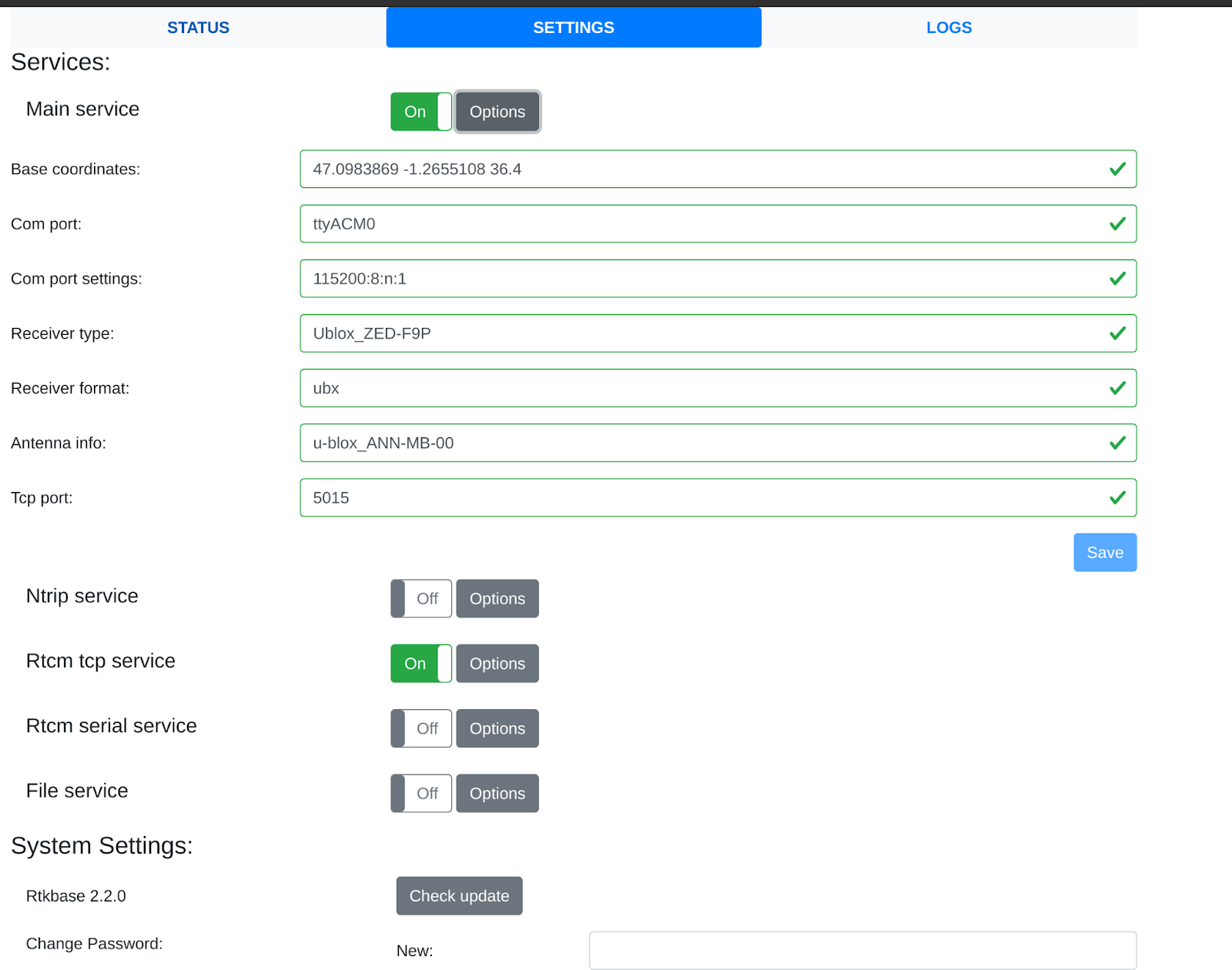Image resolution: width=1232 pixels, height=970 pixels.
Task: Click the Base coordinates label
Action: pyautogui.click(x=75, y=169)
